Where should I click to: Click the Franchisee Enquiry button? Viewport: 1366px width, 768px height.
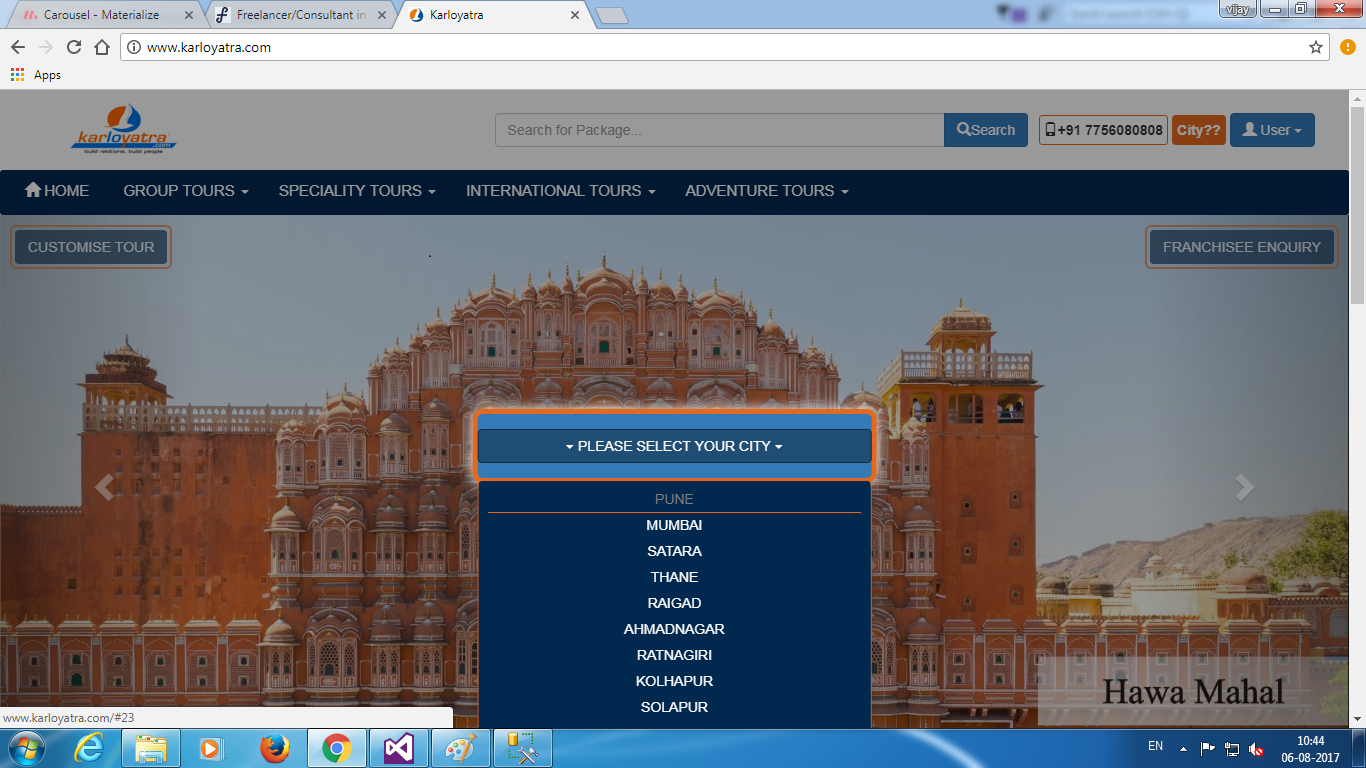(x=1241, y=247)
